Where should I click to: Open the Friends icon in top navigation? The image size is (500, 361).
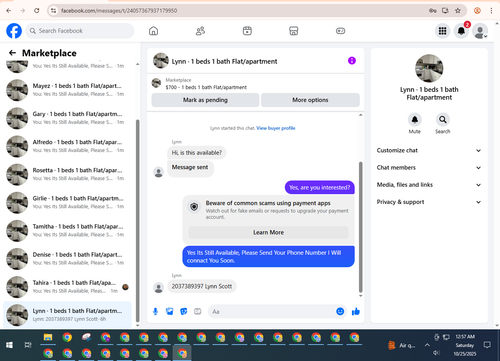click(200, 31)
